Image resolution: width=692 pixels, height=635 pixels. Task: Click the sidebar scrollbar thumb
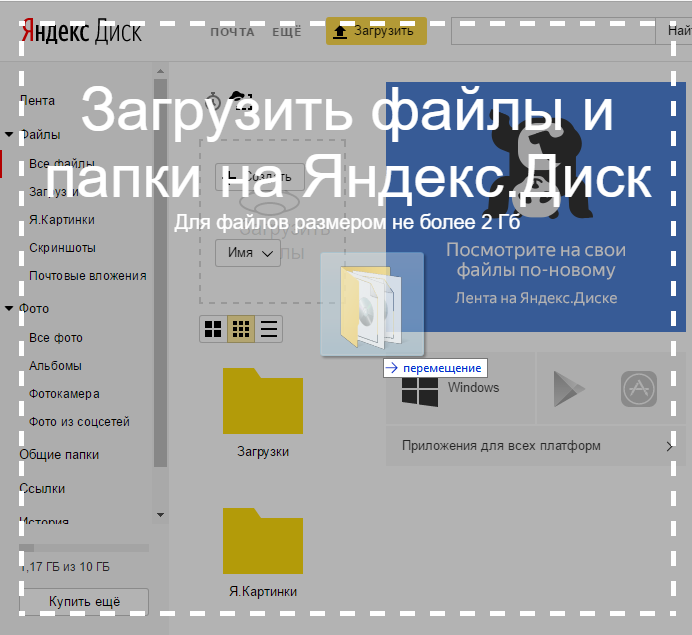[x=160, y=273]
